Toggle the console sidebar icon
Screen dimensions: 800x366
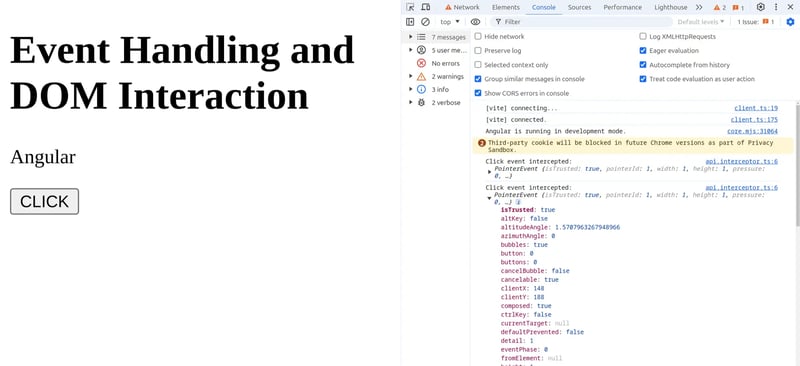coord(410,21)
